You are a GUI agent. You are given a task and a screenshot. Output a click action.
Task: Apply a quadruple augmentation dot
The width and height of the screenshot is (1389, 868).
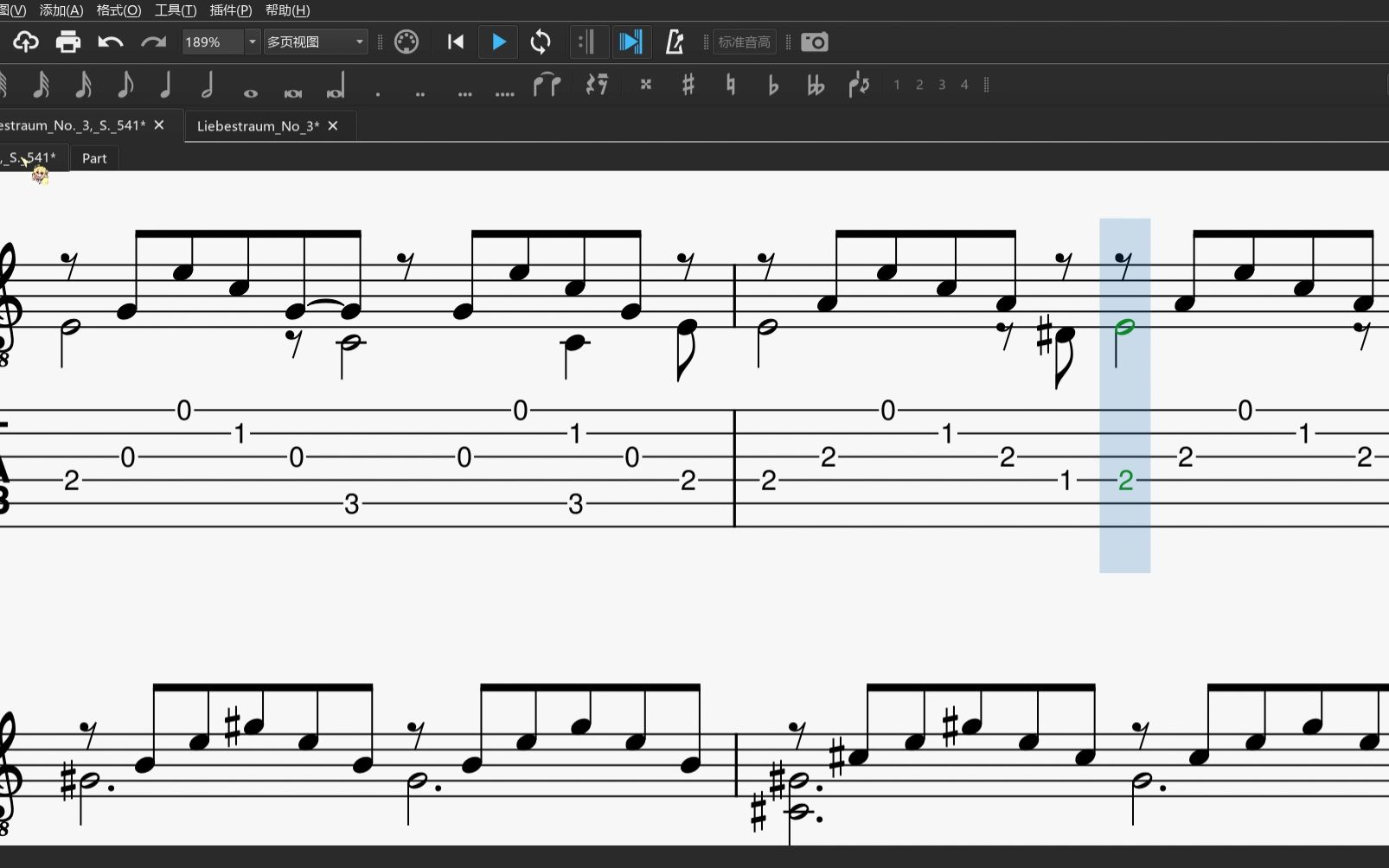[505, 93]
